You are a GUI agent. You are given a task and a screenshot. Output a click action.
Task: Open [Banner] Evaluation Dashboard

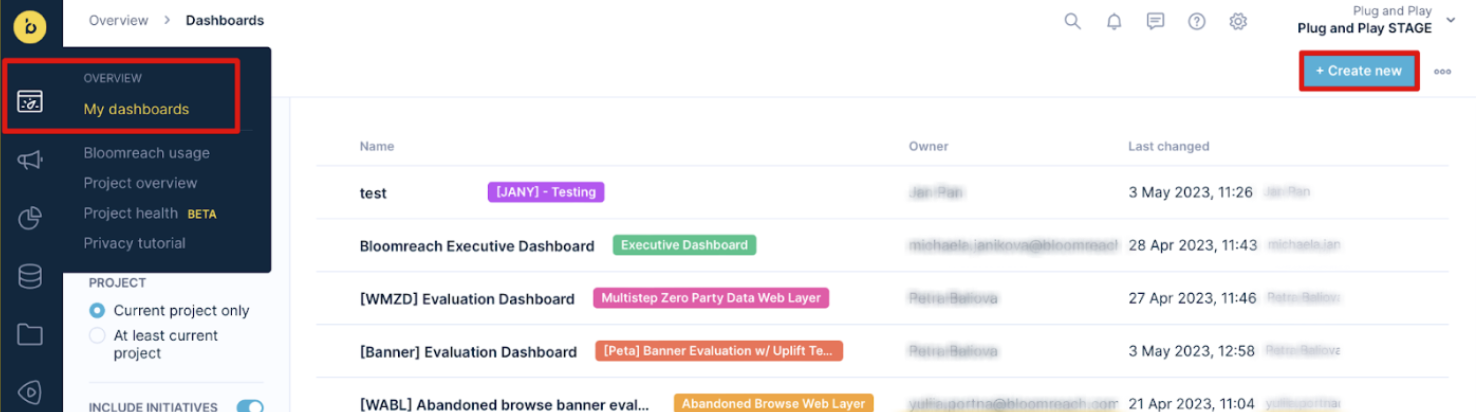468,352
